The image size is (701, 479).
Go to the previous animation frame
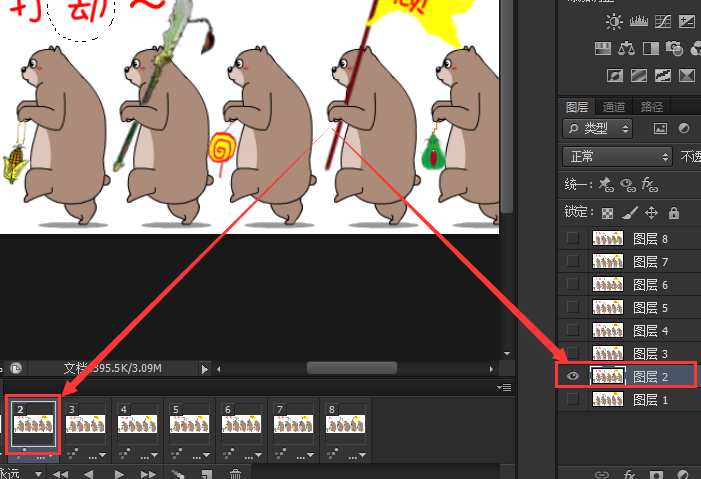pos(89,474)
